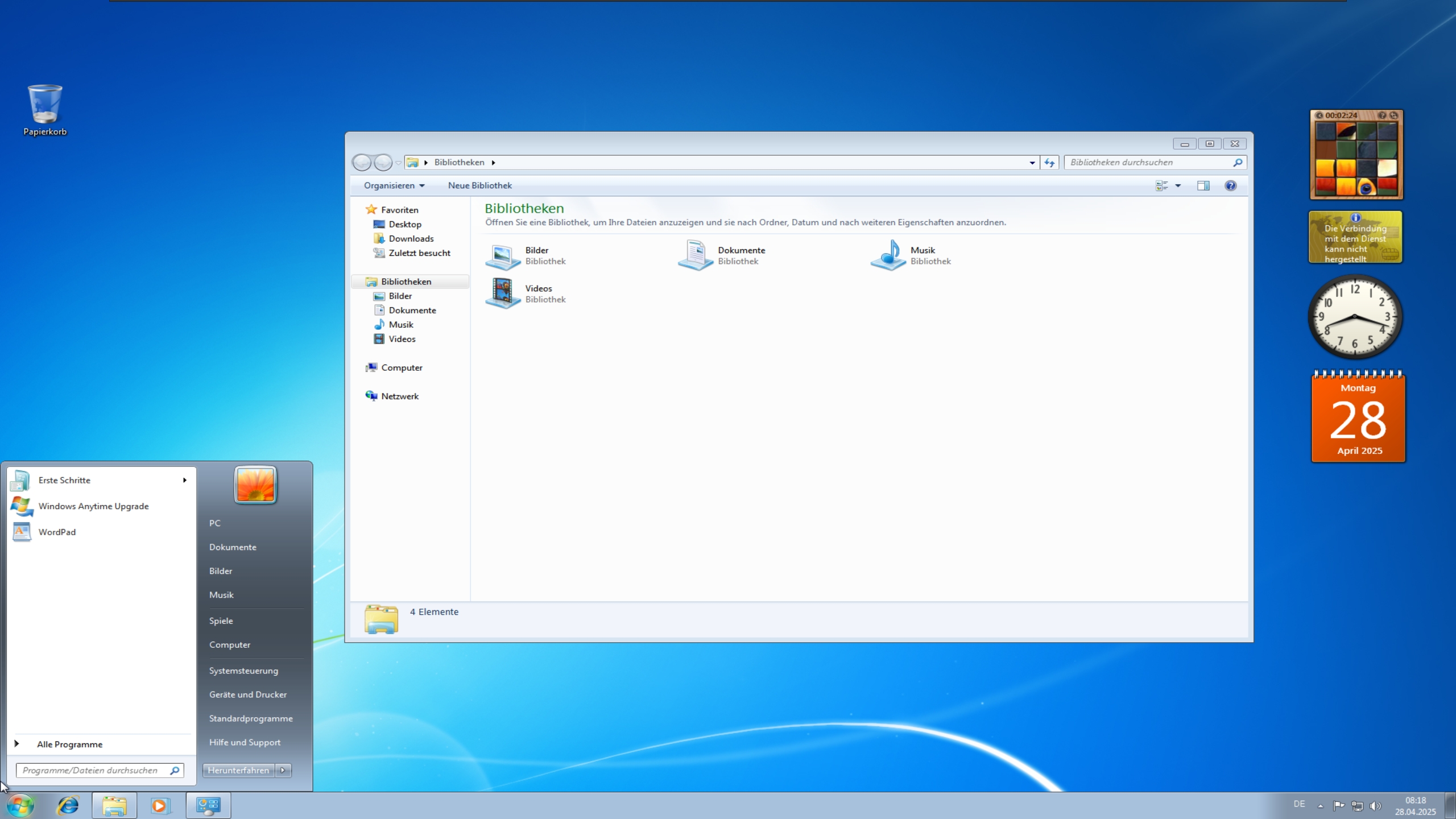Expand the Organisieren dropdown menu
Viewport: 1456px width, 819px height.
(x=394, y=186)
